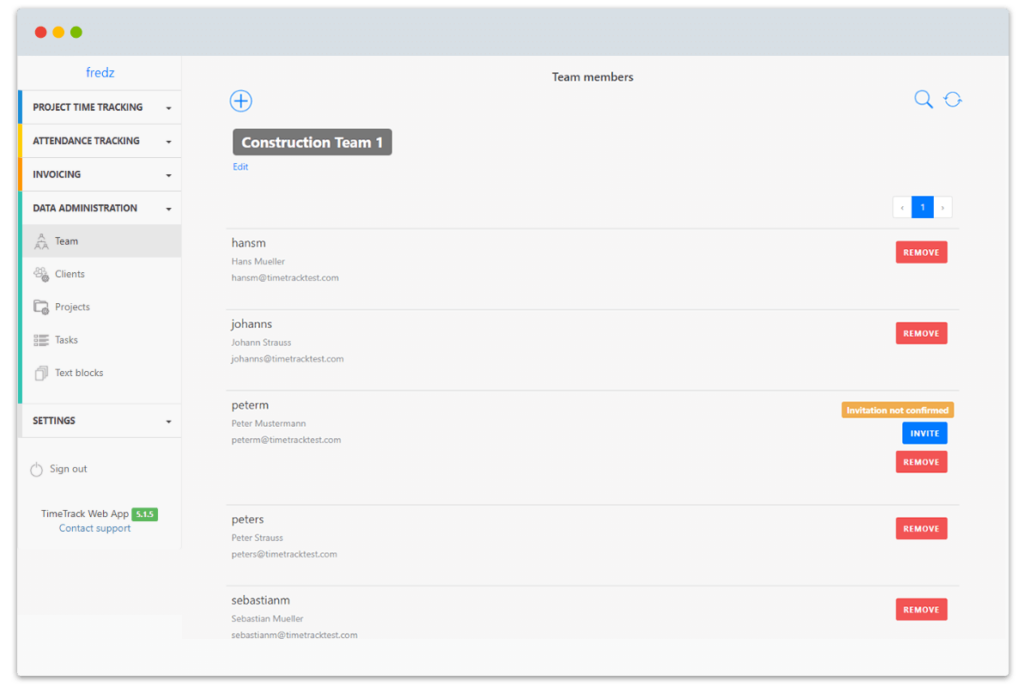
Task: Expand the Attendance Tracking menu
Action: pyautogui.click(x=168, y=142)
